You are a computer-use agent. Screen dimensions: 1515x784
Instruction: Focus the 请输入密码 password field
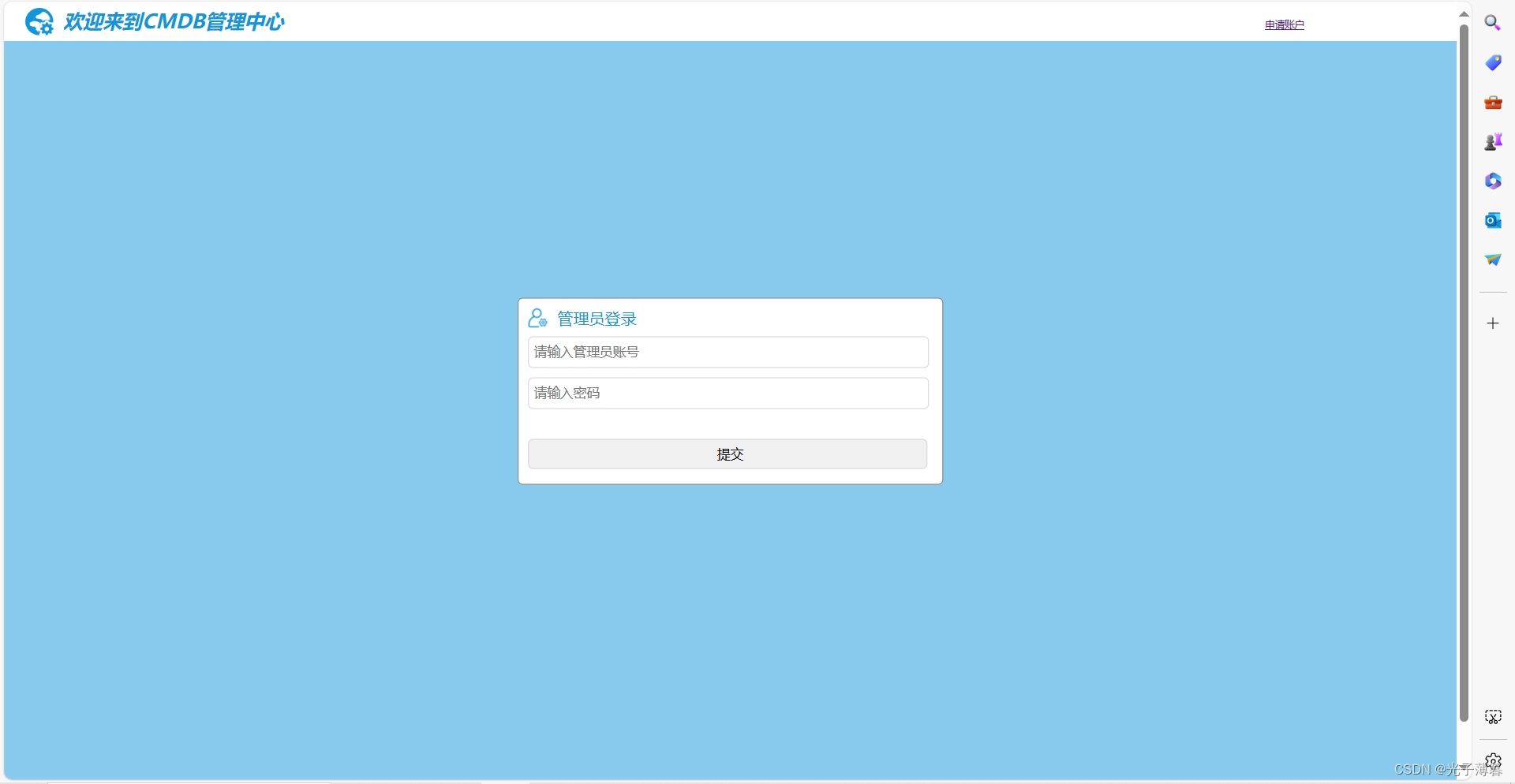click(728, 393)
